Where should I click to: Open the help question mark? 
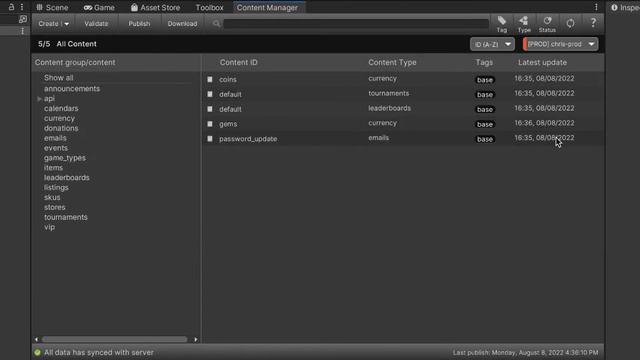coord(593,23)
